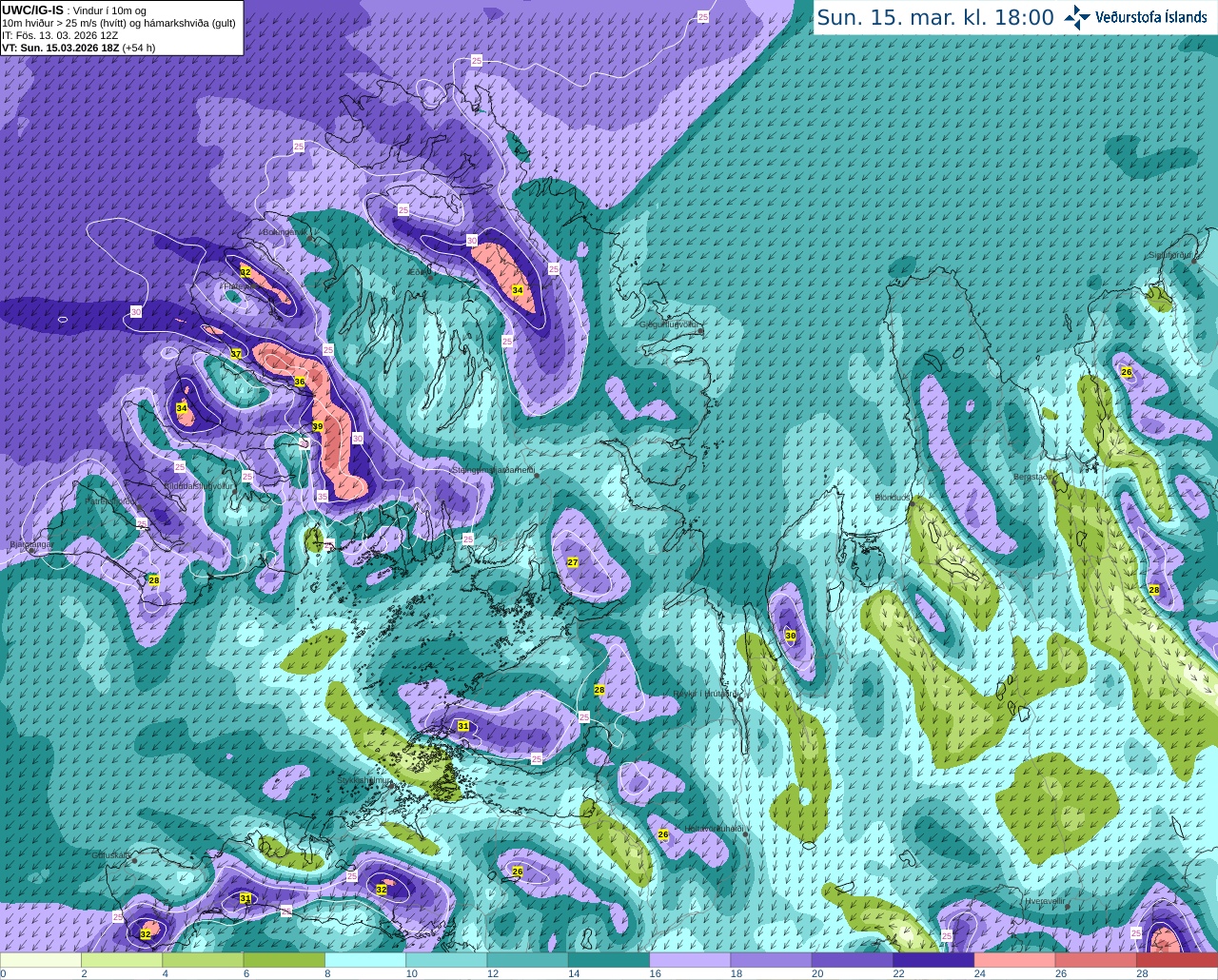Screen dimensions: 1218x980
Task: Click the olive green 6–8 m/s legend swatch
Action: pyautogui.click(x=285, y=959)
